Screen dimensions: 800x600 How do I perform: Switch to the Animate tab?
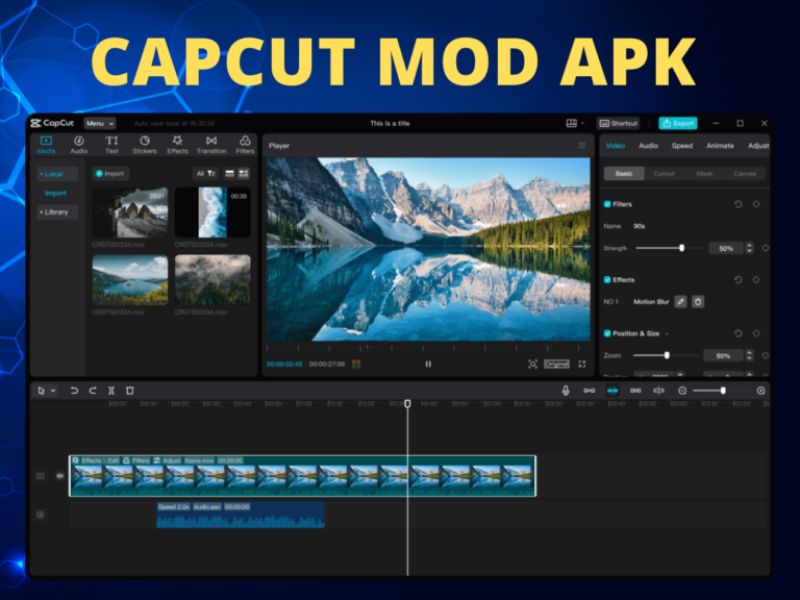point(720,145)
